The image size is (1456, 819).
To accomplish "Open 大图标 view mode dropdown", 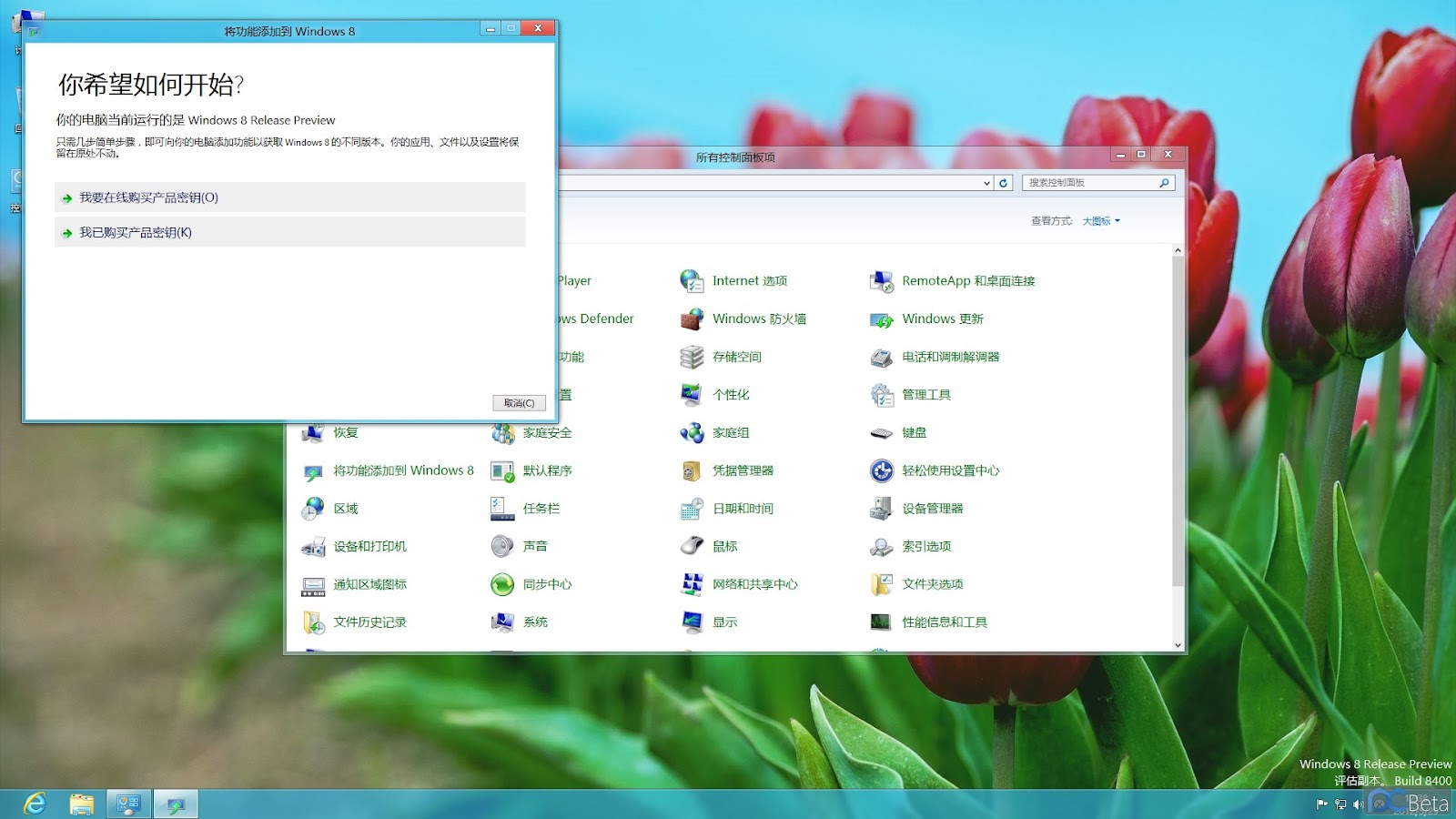I will pyautogui.click(x=1101, y=221).
